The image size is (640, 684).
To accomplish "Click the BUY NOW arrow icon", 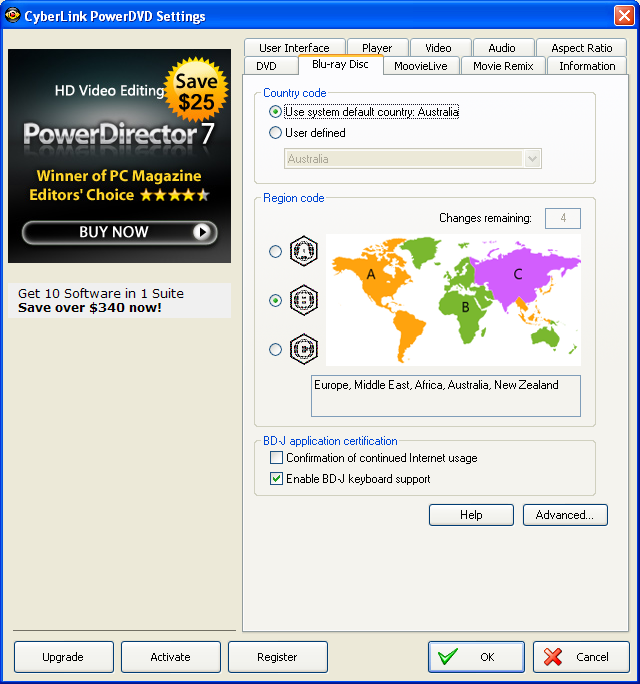I will pos(203,232).
